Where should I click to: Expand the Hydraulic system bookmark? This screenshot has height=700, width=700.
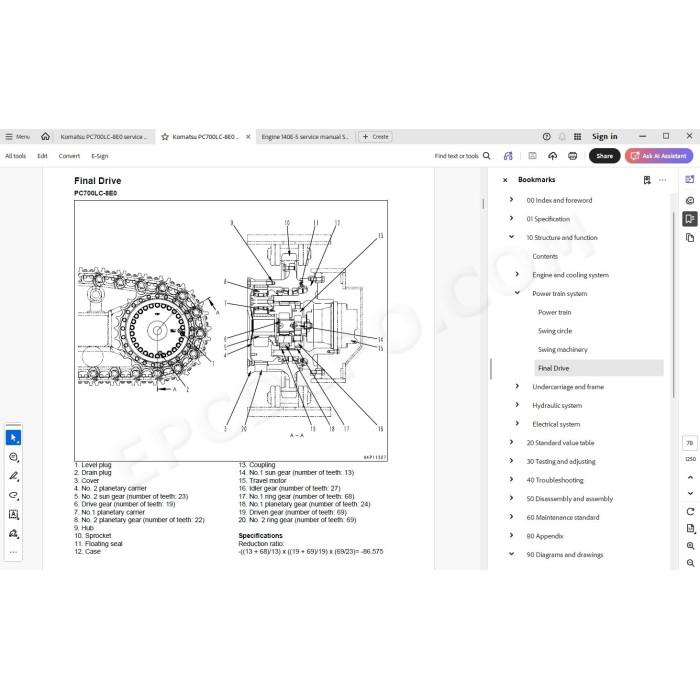pos(517,405)
